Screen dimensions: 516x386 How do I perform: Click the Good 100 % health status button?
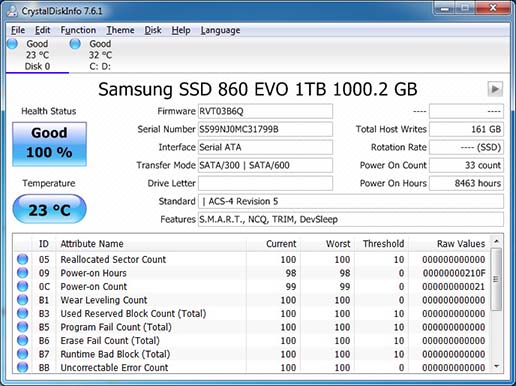pyautogui.click(x=49, y=144)
